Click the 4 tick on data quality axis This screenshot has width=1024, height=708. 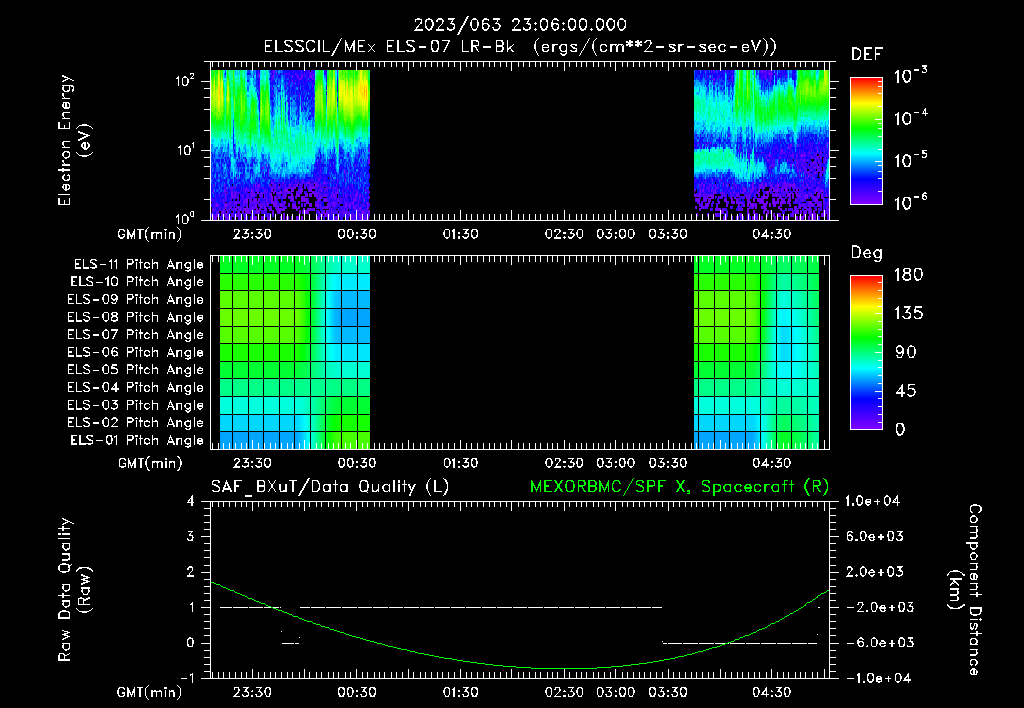click(191, 501)
